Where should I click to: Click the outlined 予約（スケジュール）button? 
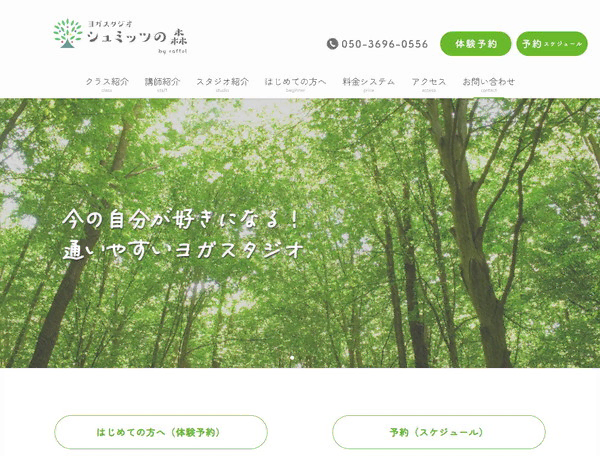click(439, 432)
